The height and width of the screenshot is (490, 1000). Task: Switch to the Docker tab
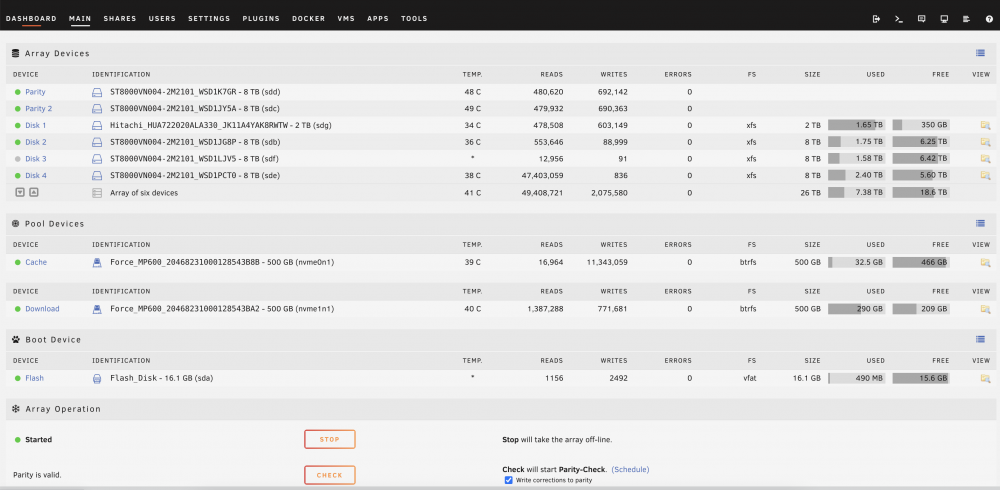[x=309, y=19]
